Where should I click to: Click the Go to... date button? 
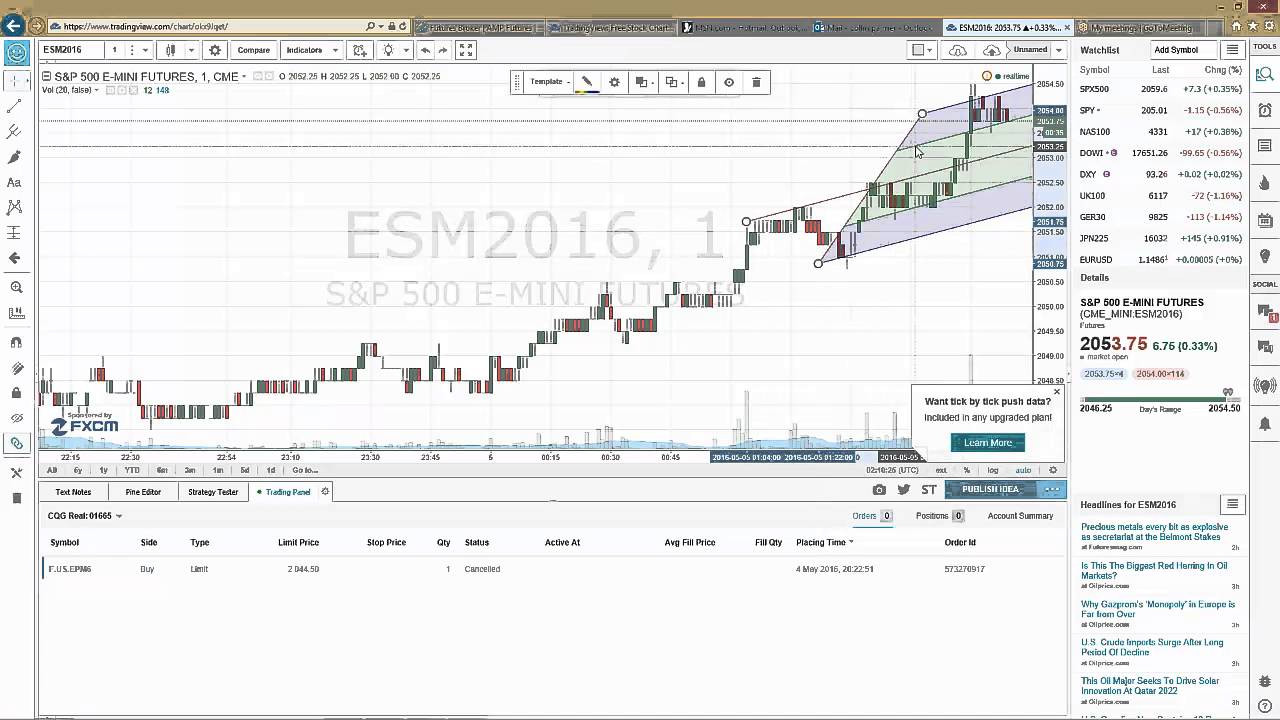tap(305, 470)
